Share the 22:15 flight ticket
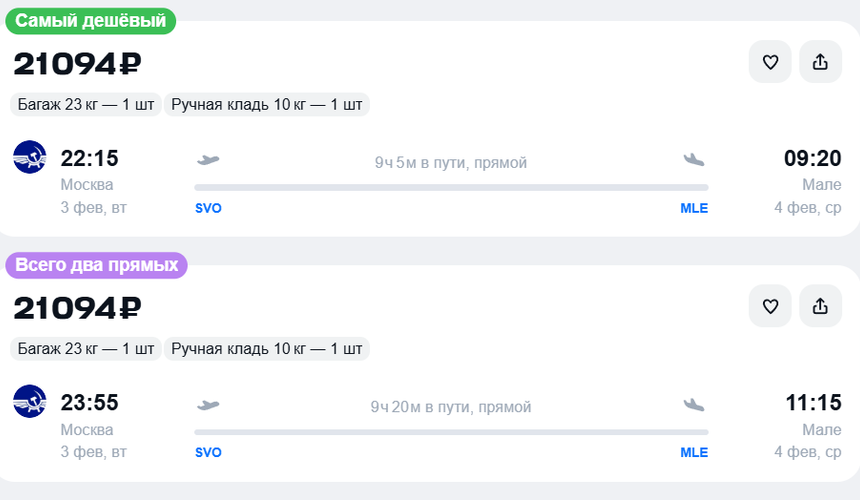860x500 pixels. pyautogui.click(x=820, y=62)
